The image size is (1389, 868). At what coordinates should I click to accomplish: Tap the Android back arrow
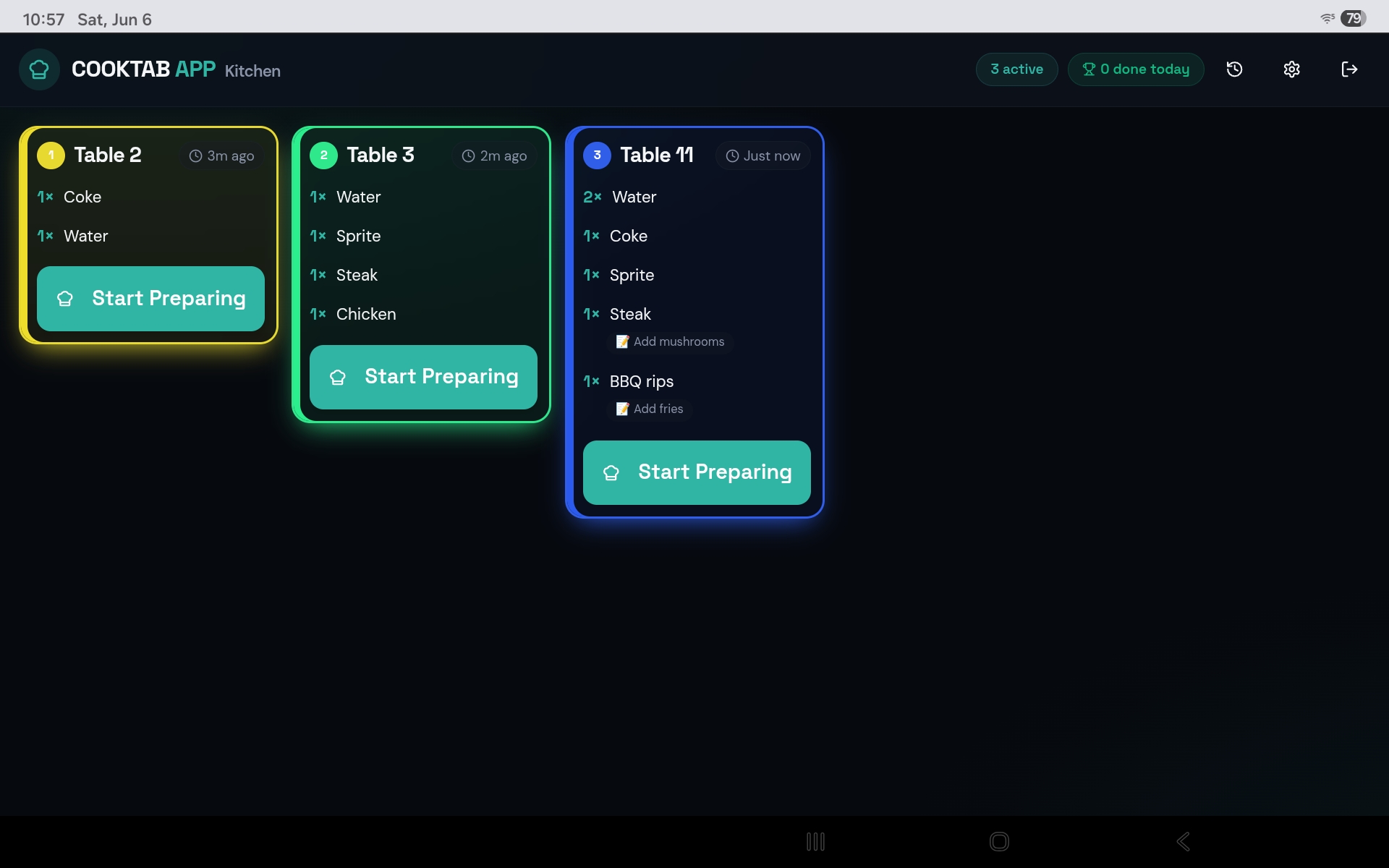click(1184, 841)
